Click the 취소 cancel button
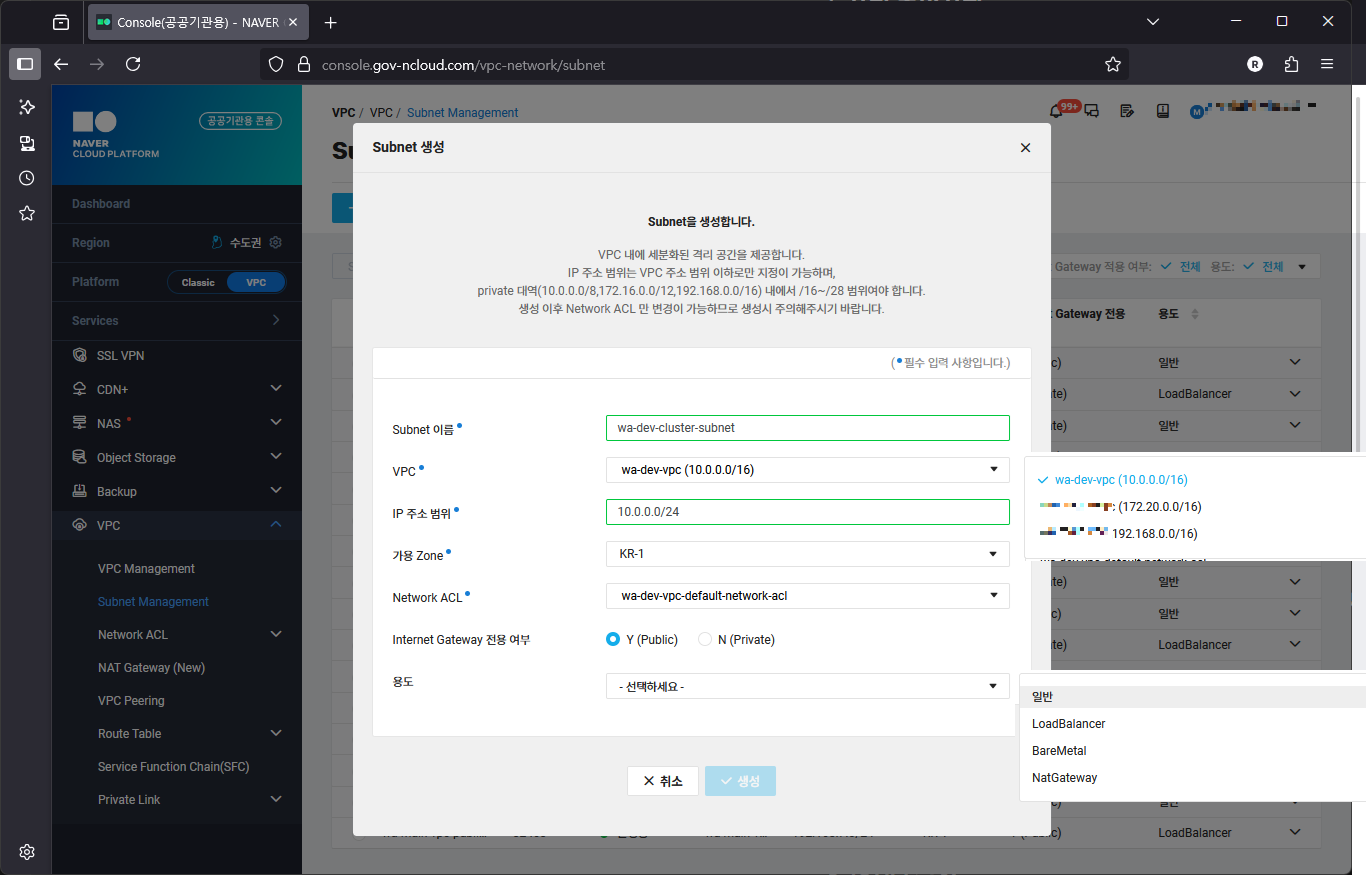Image resolution: width=1366 pixels, height=875 pixels. (663, 781)
